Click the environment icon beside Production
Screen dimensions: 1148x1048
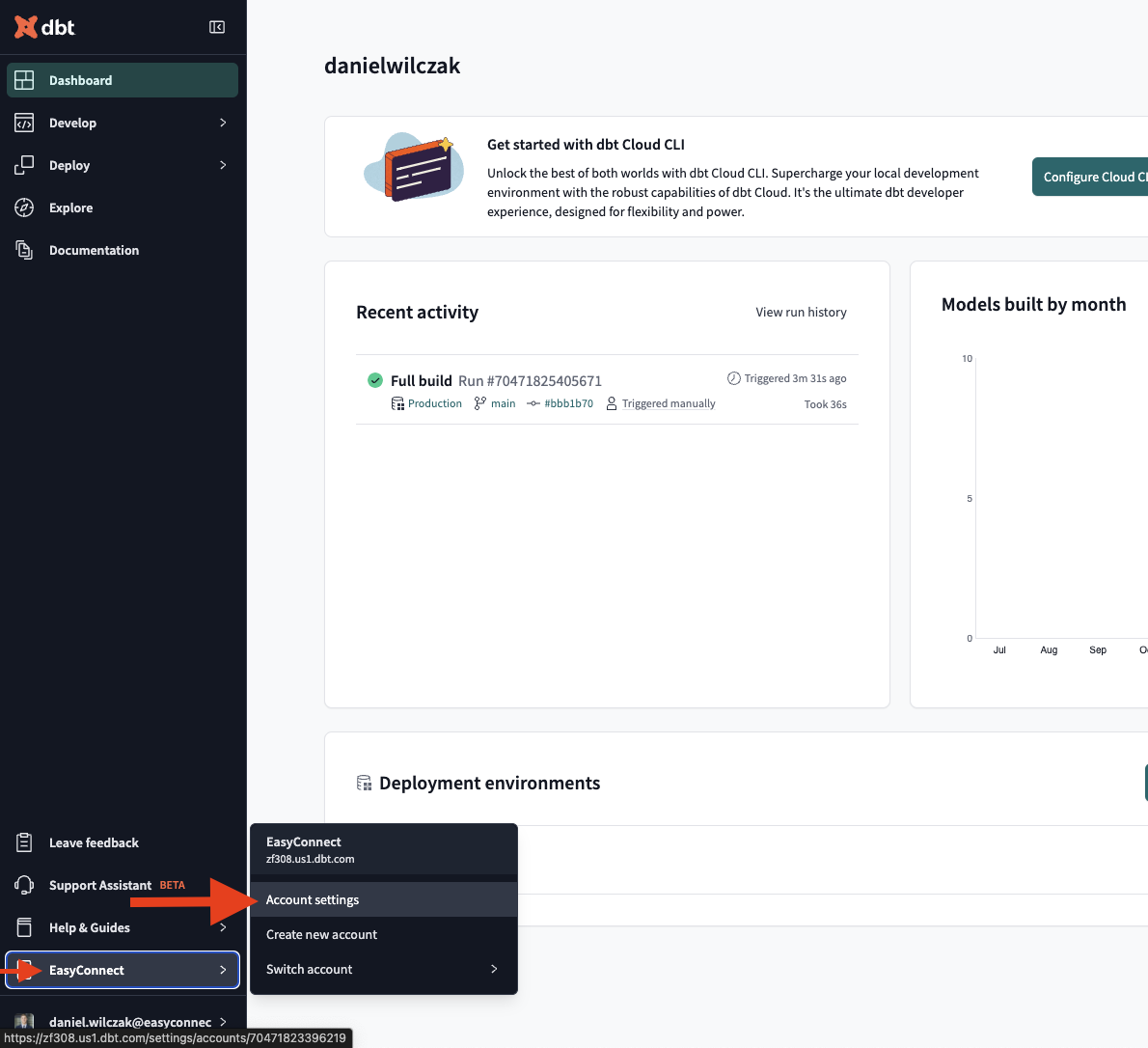[397, 403]
